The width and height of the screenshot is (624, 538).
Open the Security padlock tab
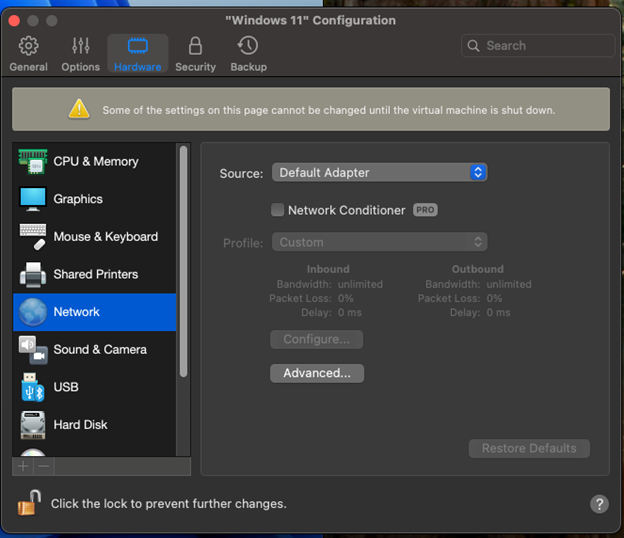click(x=195, y=54)
